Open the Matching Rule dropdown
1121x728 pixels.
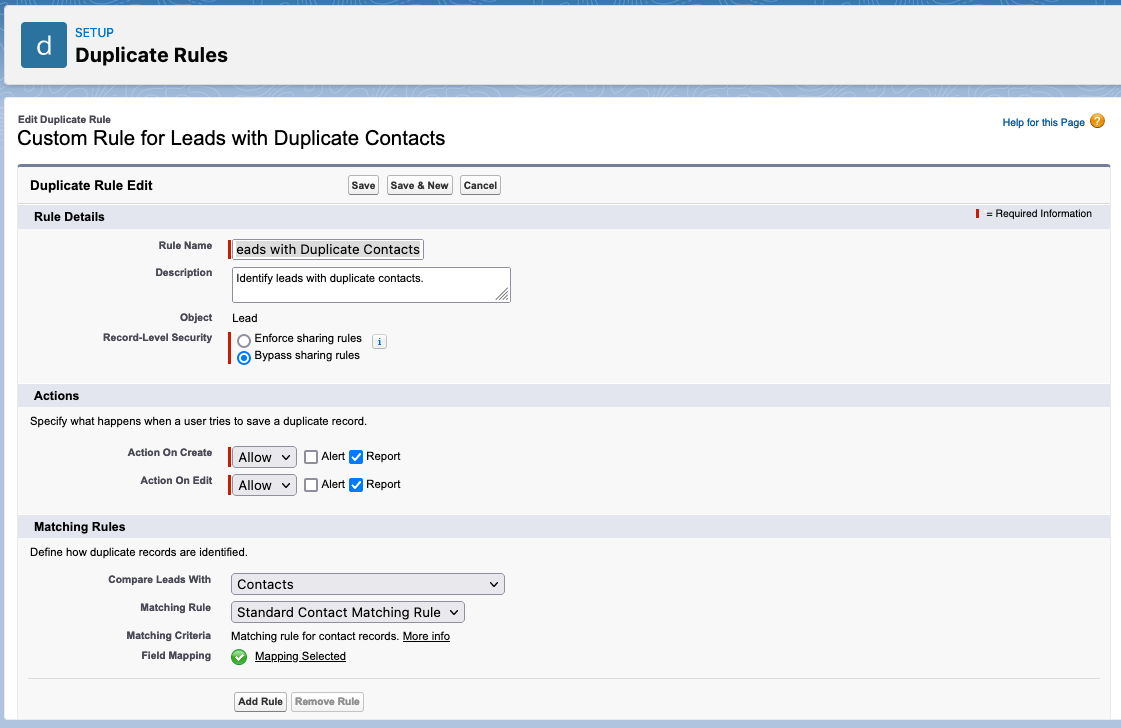pyautogui.click(x=348, y=612)
